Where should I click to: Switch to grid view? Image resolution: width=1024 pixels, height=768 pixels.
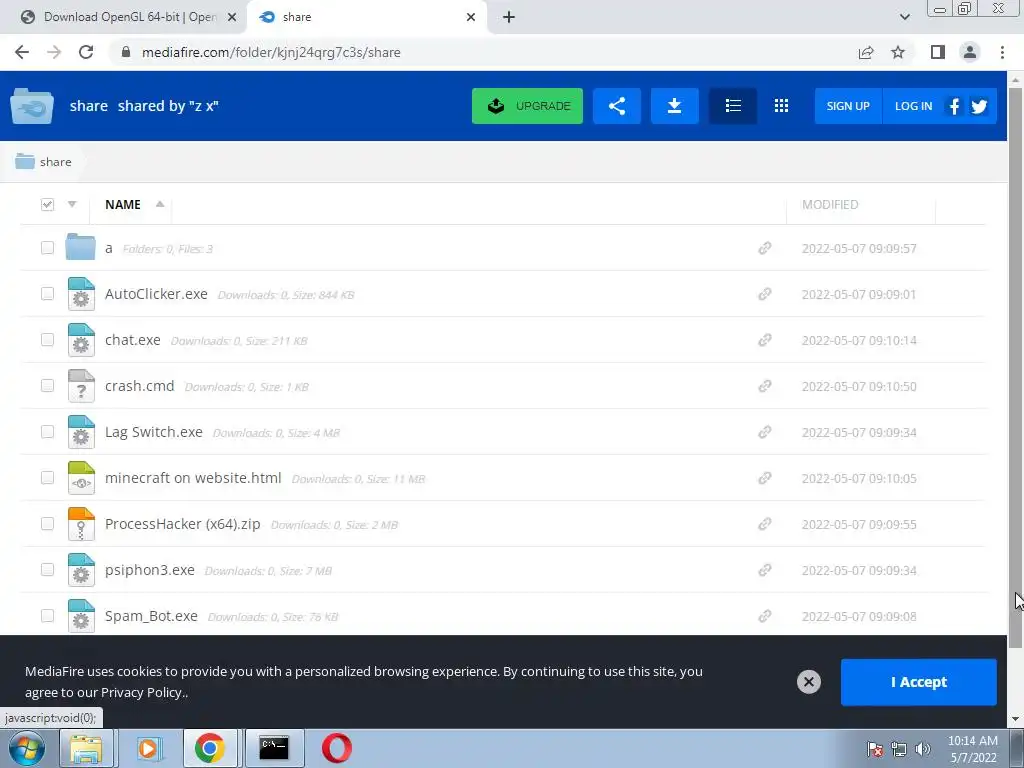point(781,106)
